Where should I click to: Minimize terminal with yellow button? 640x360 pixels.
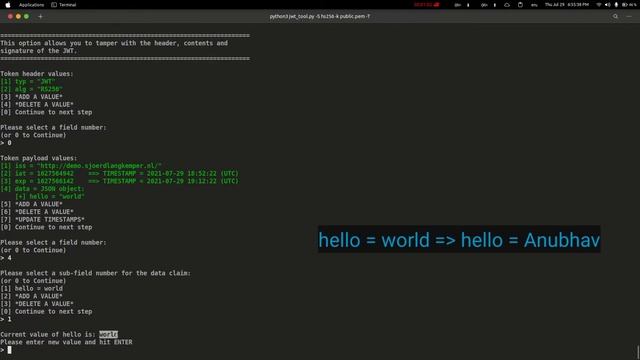18,16
